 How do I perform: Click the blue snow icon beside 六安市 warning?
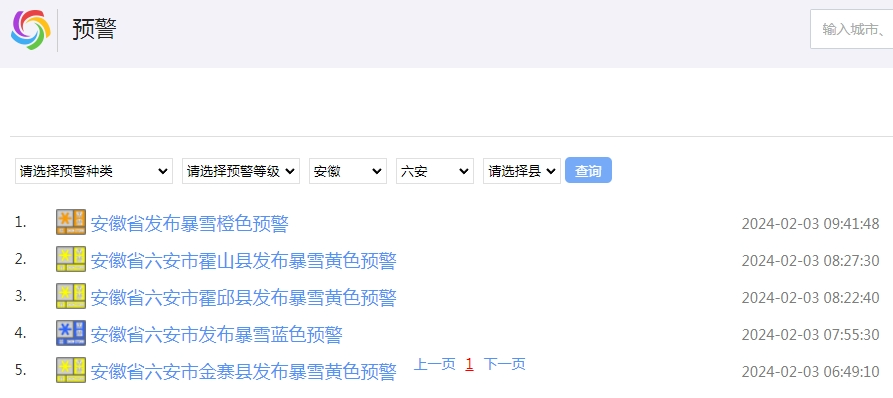(71, 333)
